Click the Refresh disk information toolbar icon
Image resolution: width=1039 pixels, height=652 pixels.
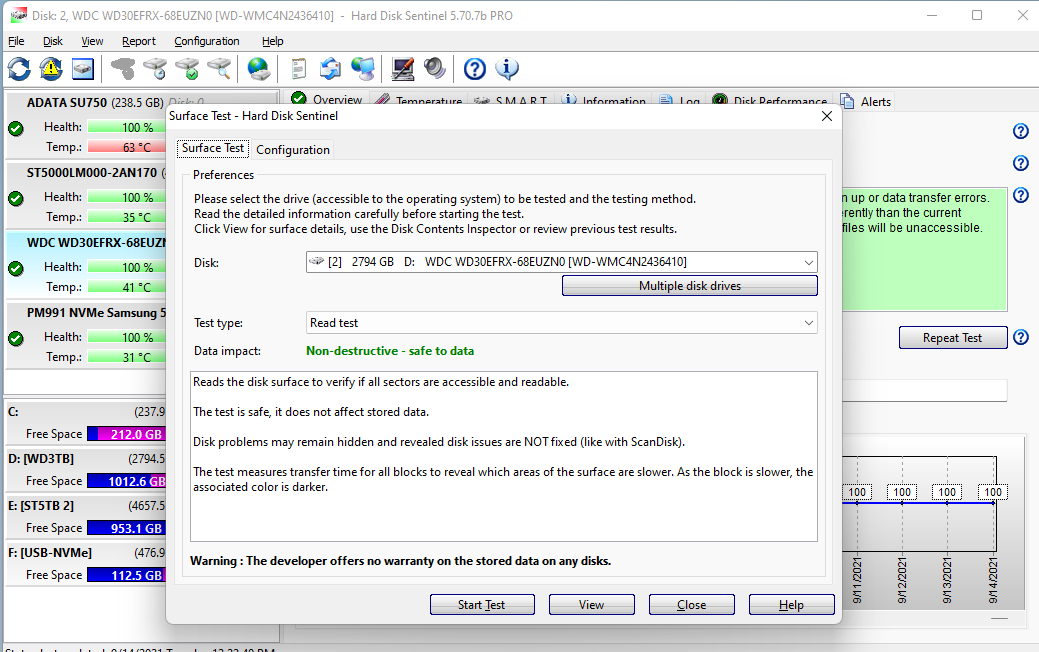[x=19, y=68]
